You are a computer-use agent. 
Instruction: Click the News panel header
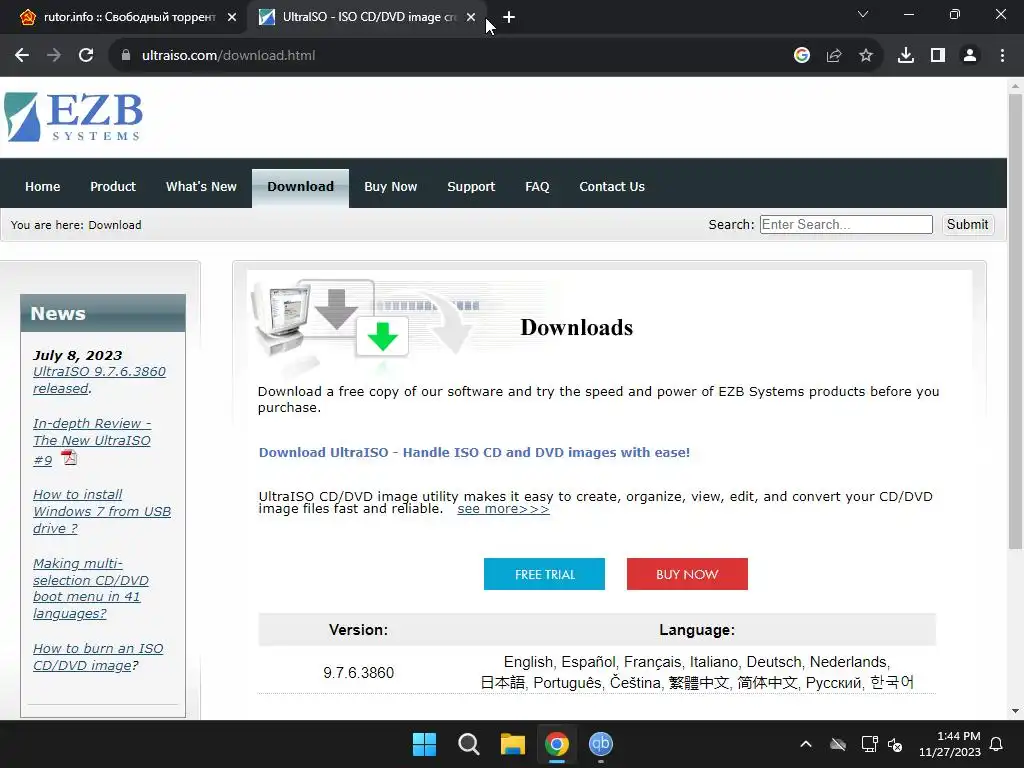click(x=103, y=313)
